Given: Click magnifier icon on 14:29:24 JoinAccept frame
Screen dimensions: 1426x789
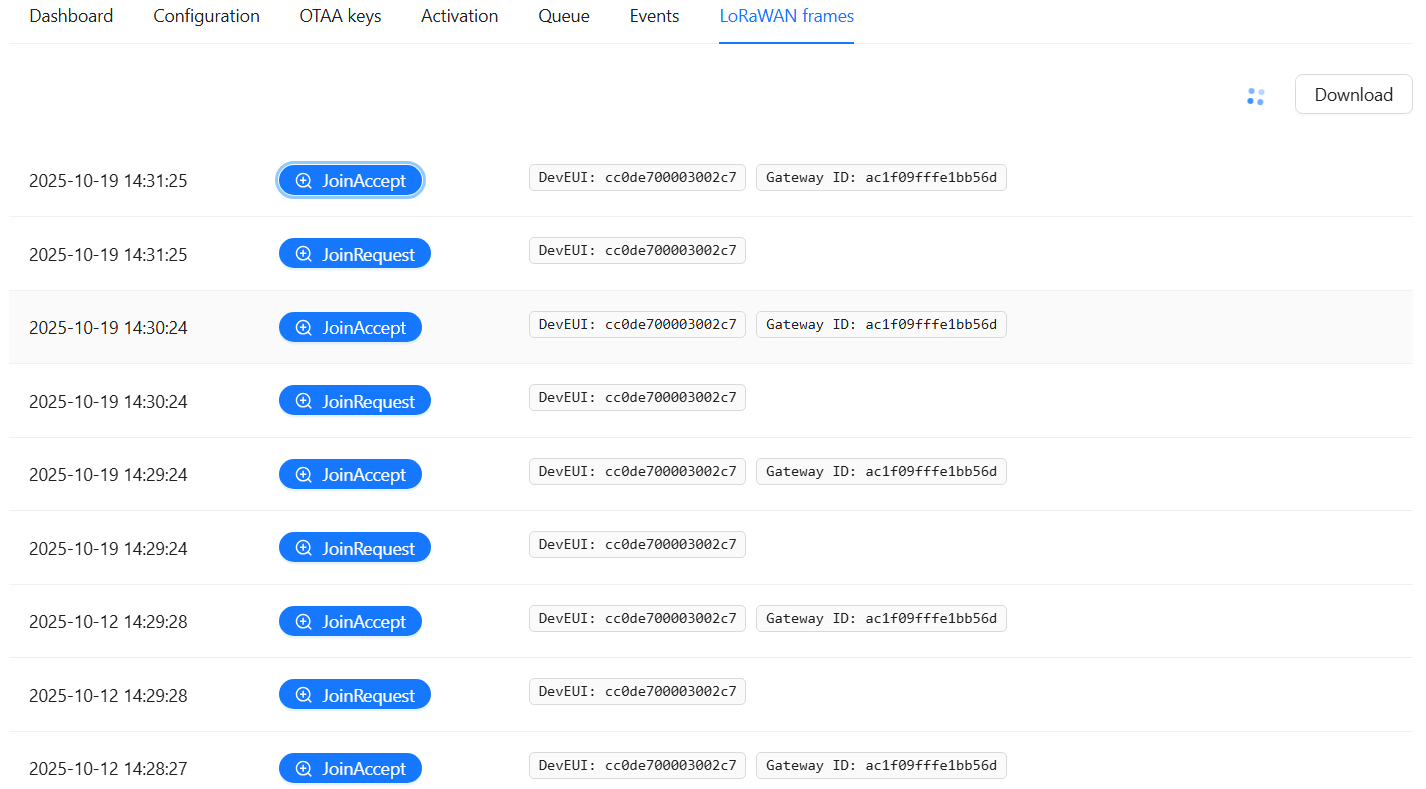Looking at the screenshot, I should tap(304, 475).
